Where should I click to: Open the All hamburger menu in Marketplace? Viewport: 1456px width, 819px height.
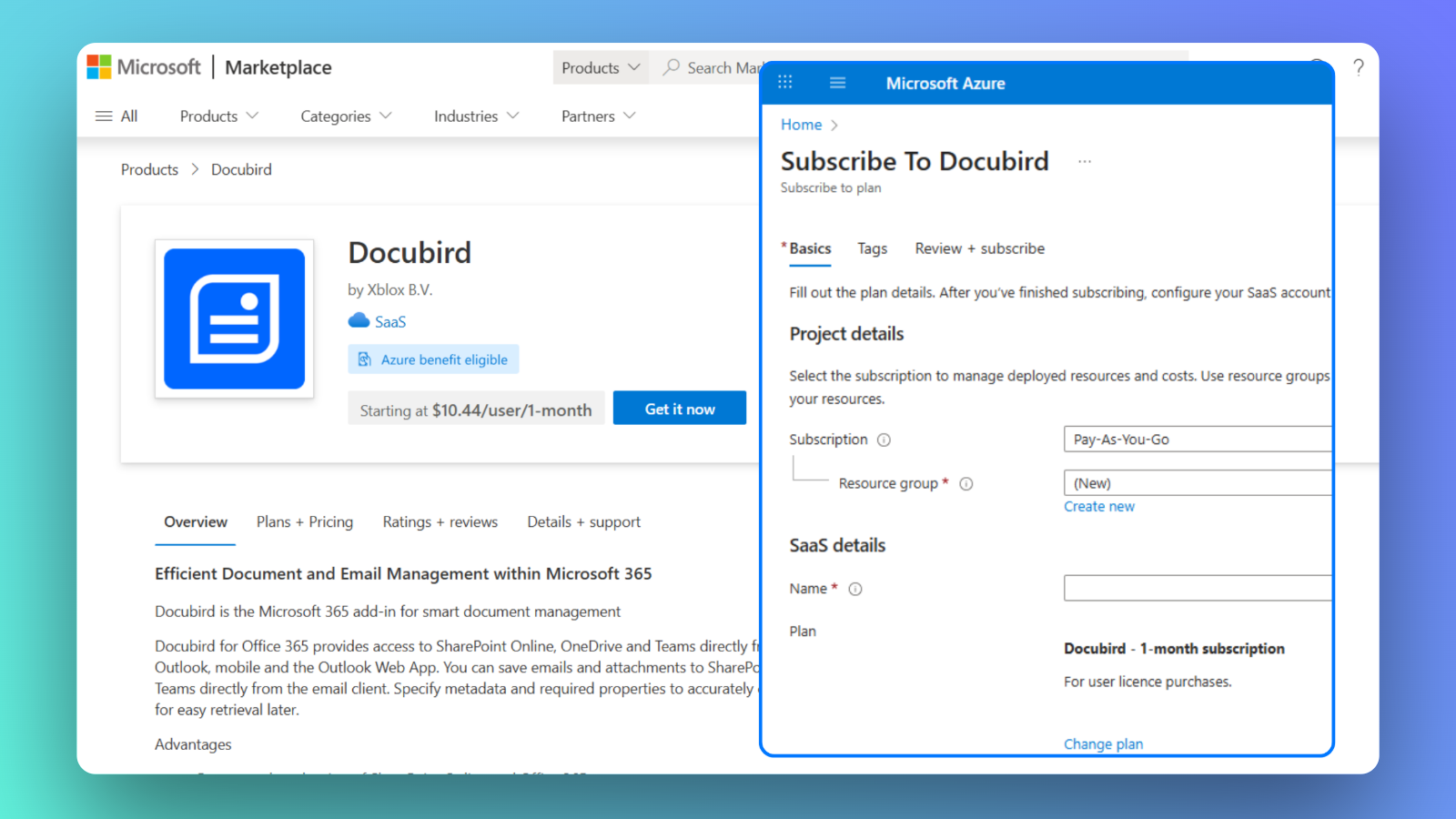tap(116, 116)
